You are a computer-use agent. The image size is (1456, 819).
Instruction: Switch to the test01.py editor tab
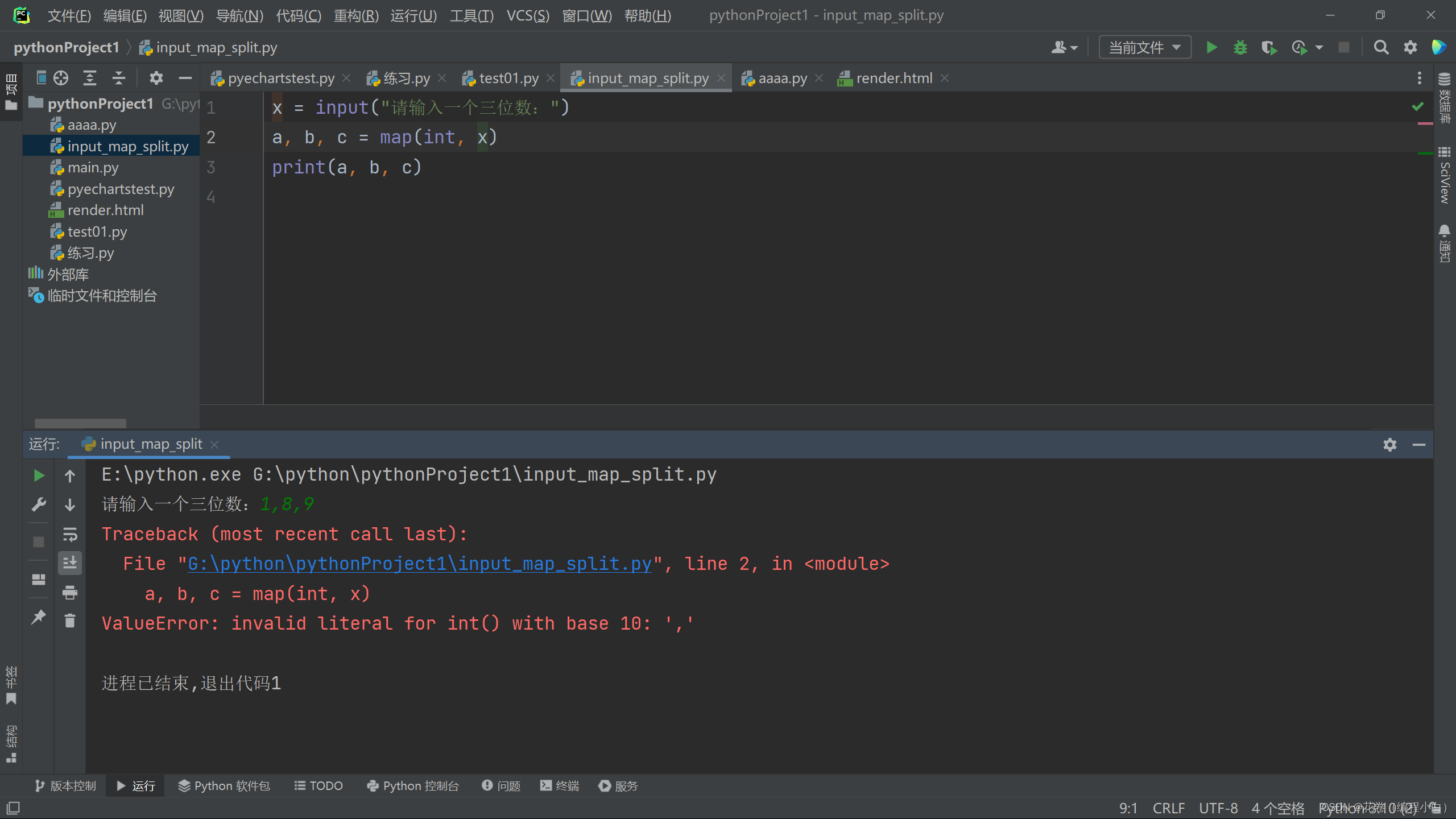click(508, 78)
